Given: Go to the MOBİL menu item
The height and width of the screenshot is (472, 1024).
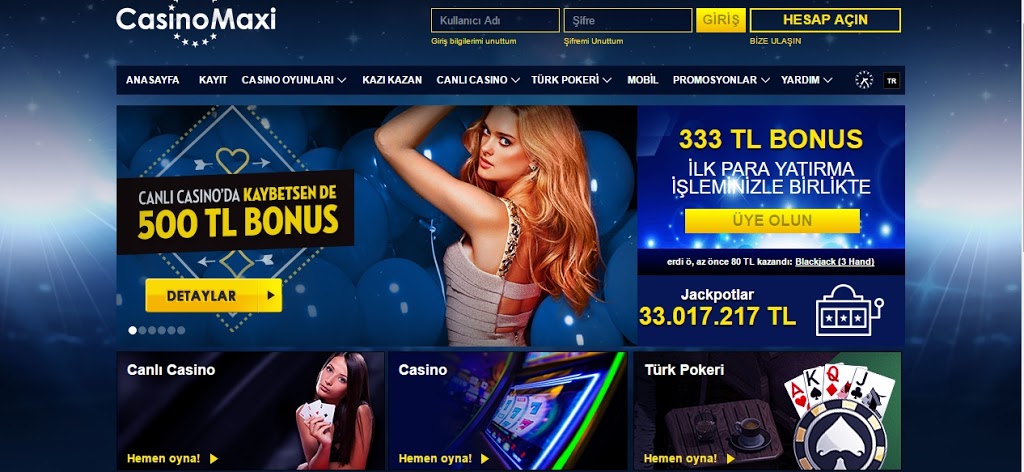Looking at the screenshot, I should [x=643, y=80].
